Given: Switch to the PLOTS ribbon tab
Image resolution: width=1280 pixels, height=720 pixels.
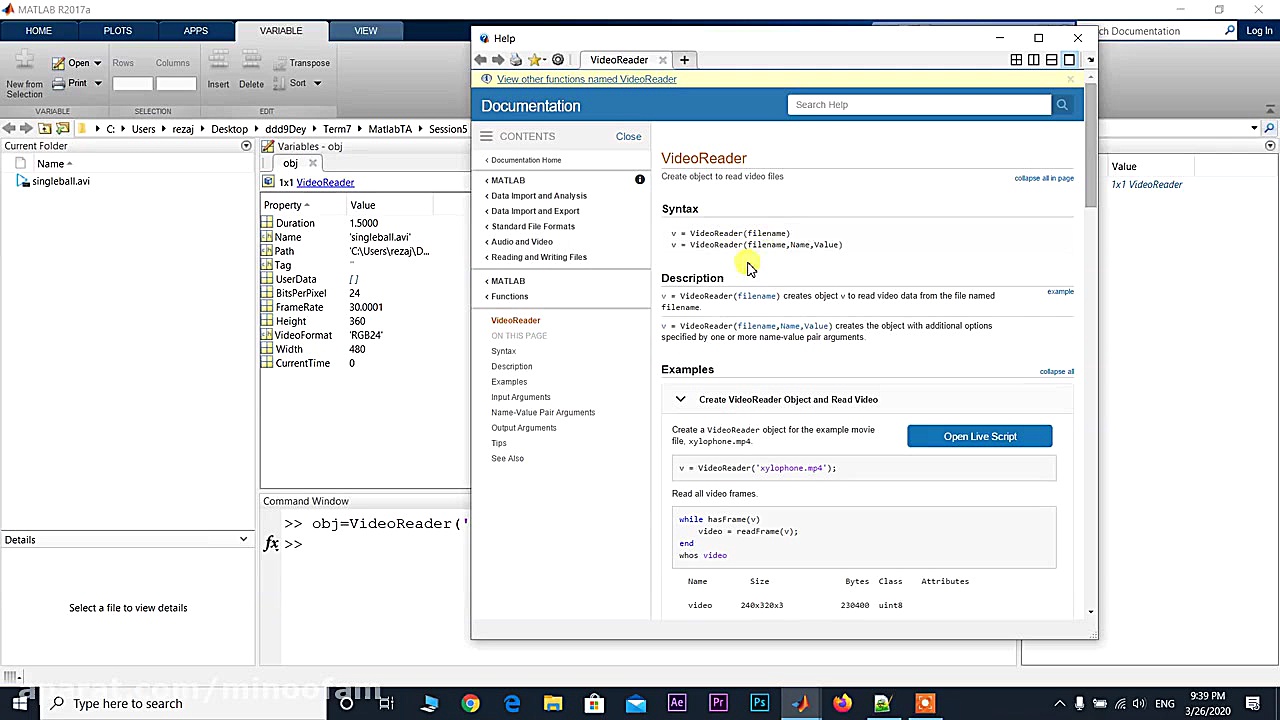Looking at the screenshot, I should pyautogui.click(x=118, y=31).
